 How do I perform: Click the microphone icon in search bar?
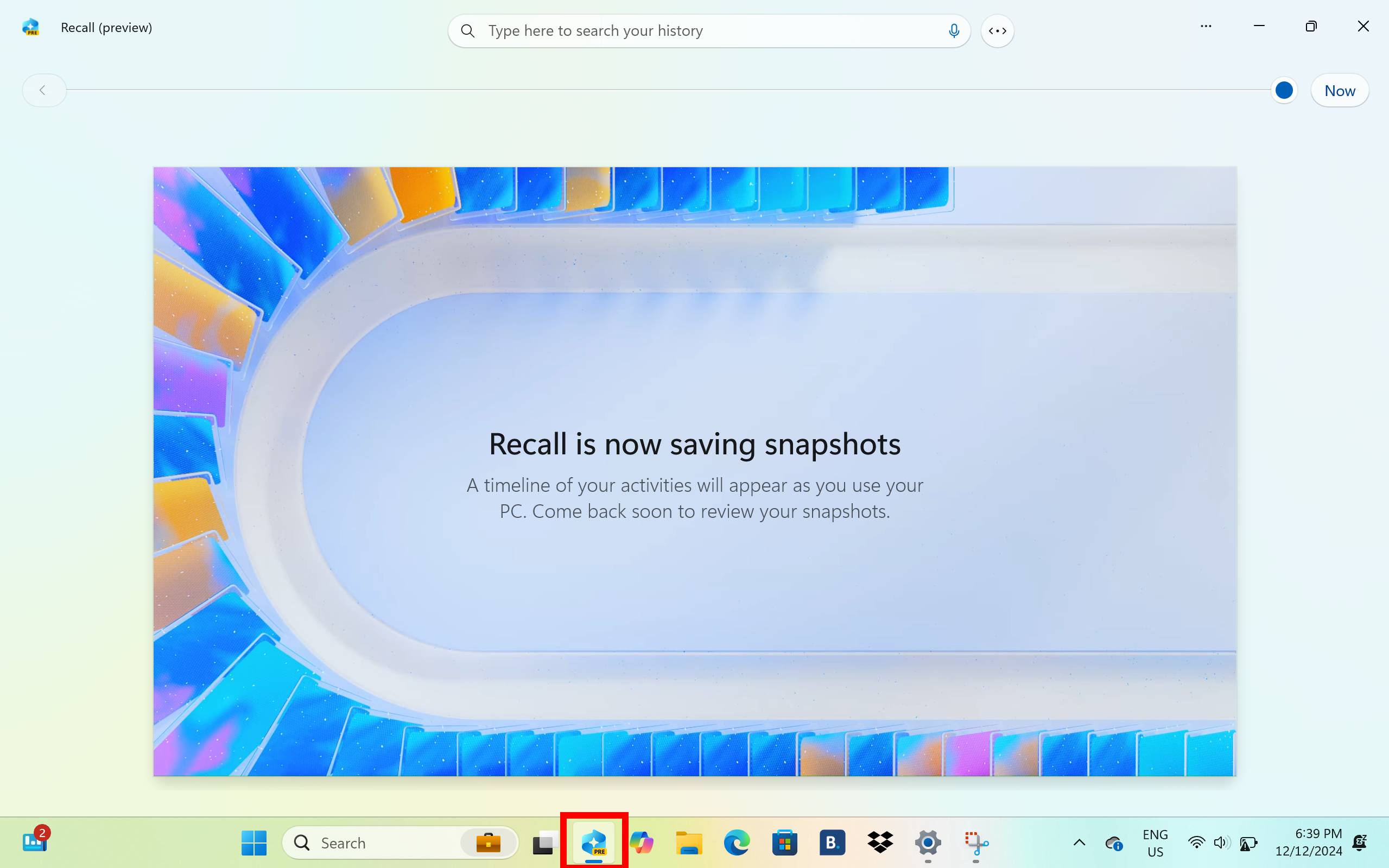[x=953, y=31]
